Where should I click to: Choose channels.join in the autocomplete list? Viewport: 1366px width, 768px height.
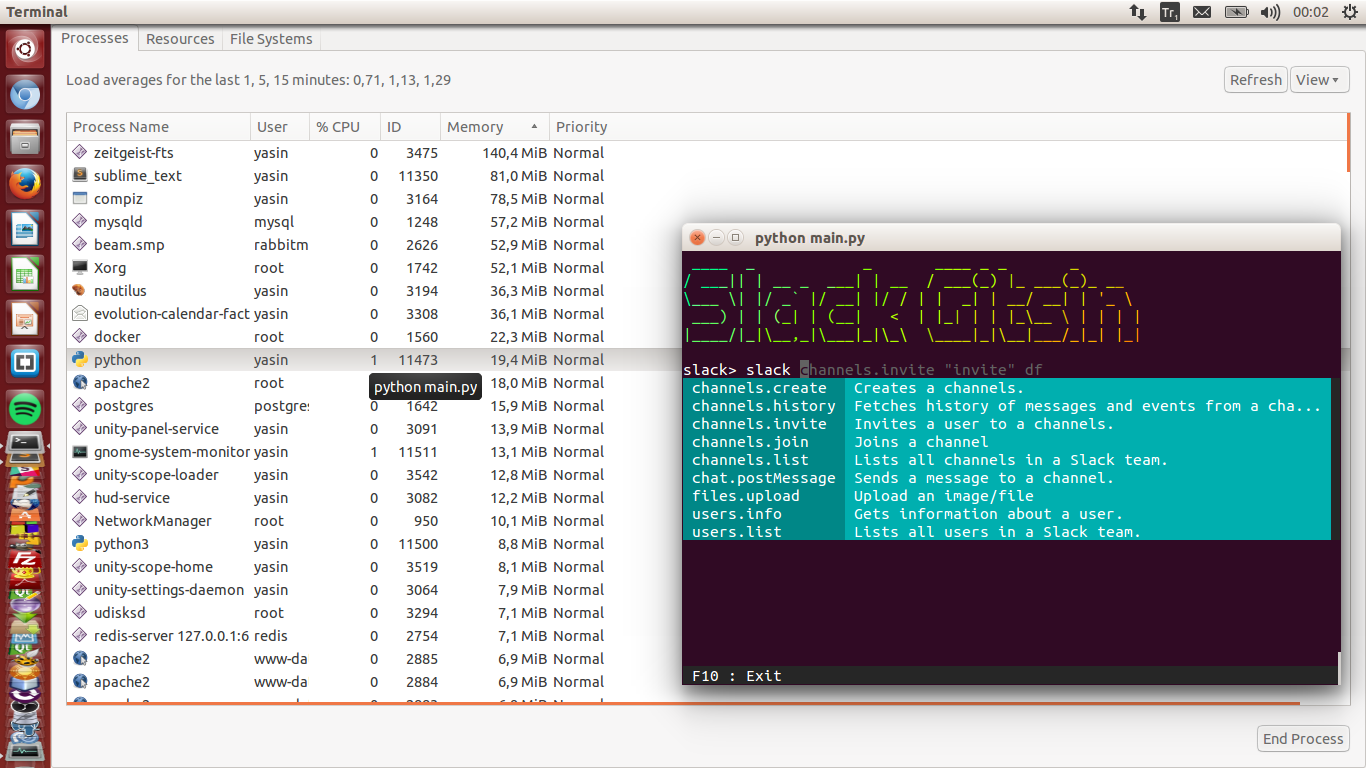[x=1007, y=442]
